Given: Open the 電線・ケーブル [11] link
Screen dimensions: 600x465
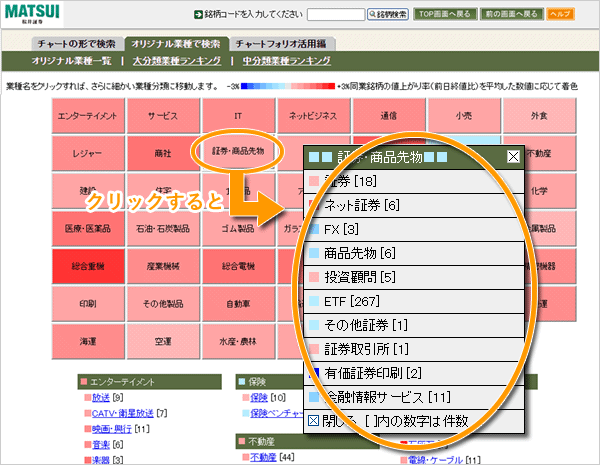Looking at the screenshot, I should 435,460.
